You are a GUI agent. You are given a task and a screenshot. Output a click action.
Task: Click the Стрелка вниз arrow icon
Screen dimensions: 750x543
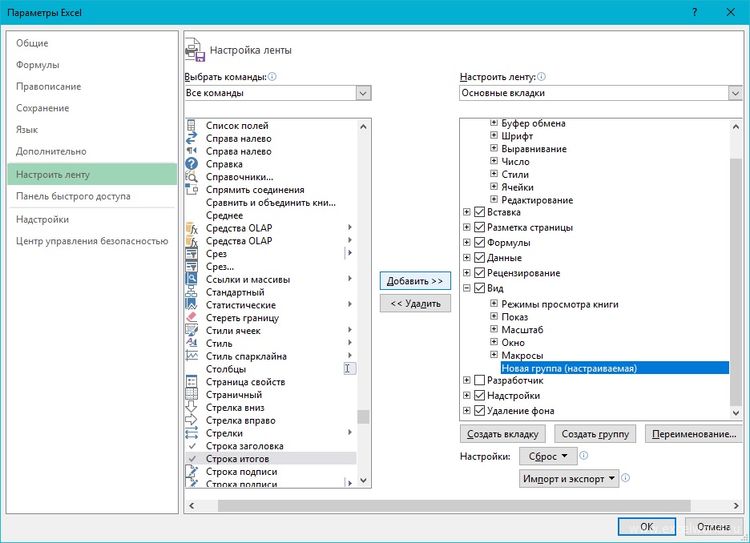point(191,408)
